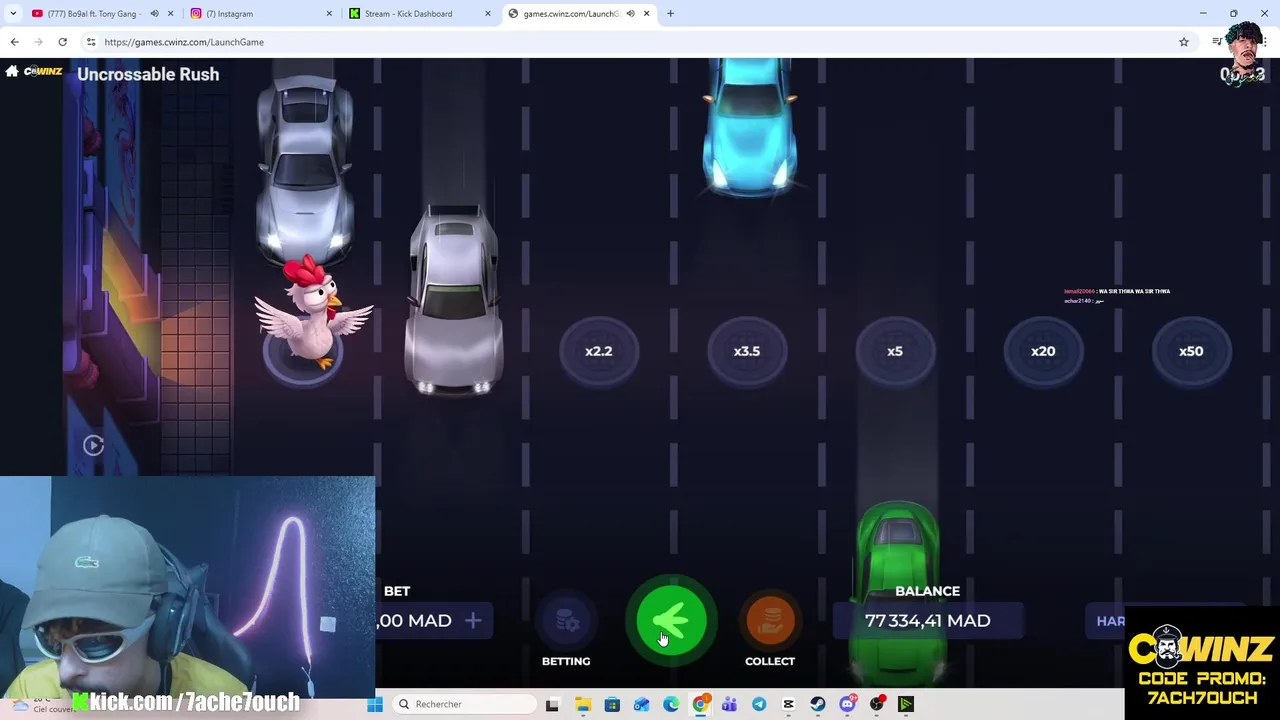Close the Kick Dashboard tab
The width and height of the screenshot is (1280, 720).
tap(488, 13)
